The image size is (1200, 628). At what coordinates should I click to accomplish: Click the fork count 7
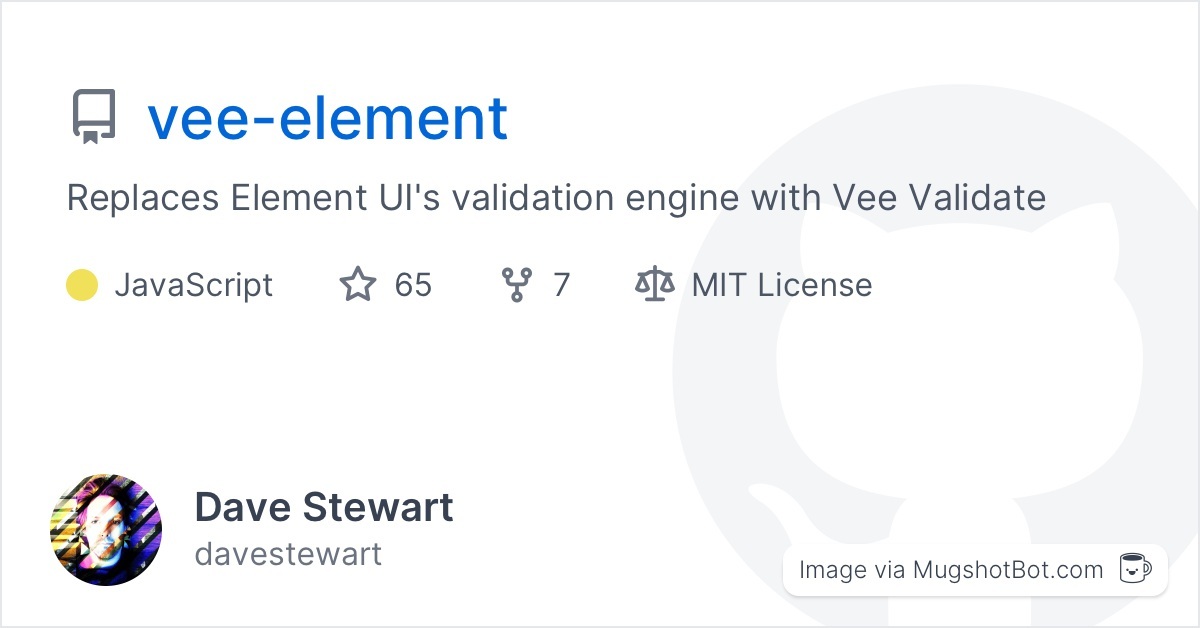[x=561, y=285]
